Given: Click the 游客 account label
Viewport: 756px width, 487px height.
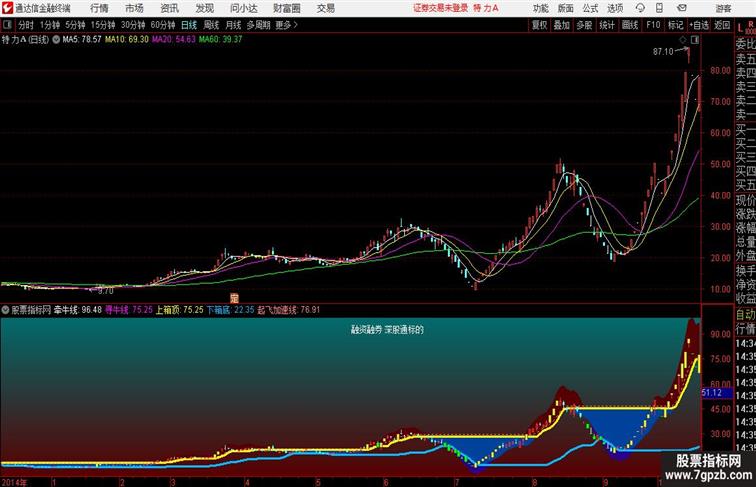Looking at the screenshot, I should pos(723,8).
